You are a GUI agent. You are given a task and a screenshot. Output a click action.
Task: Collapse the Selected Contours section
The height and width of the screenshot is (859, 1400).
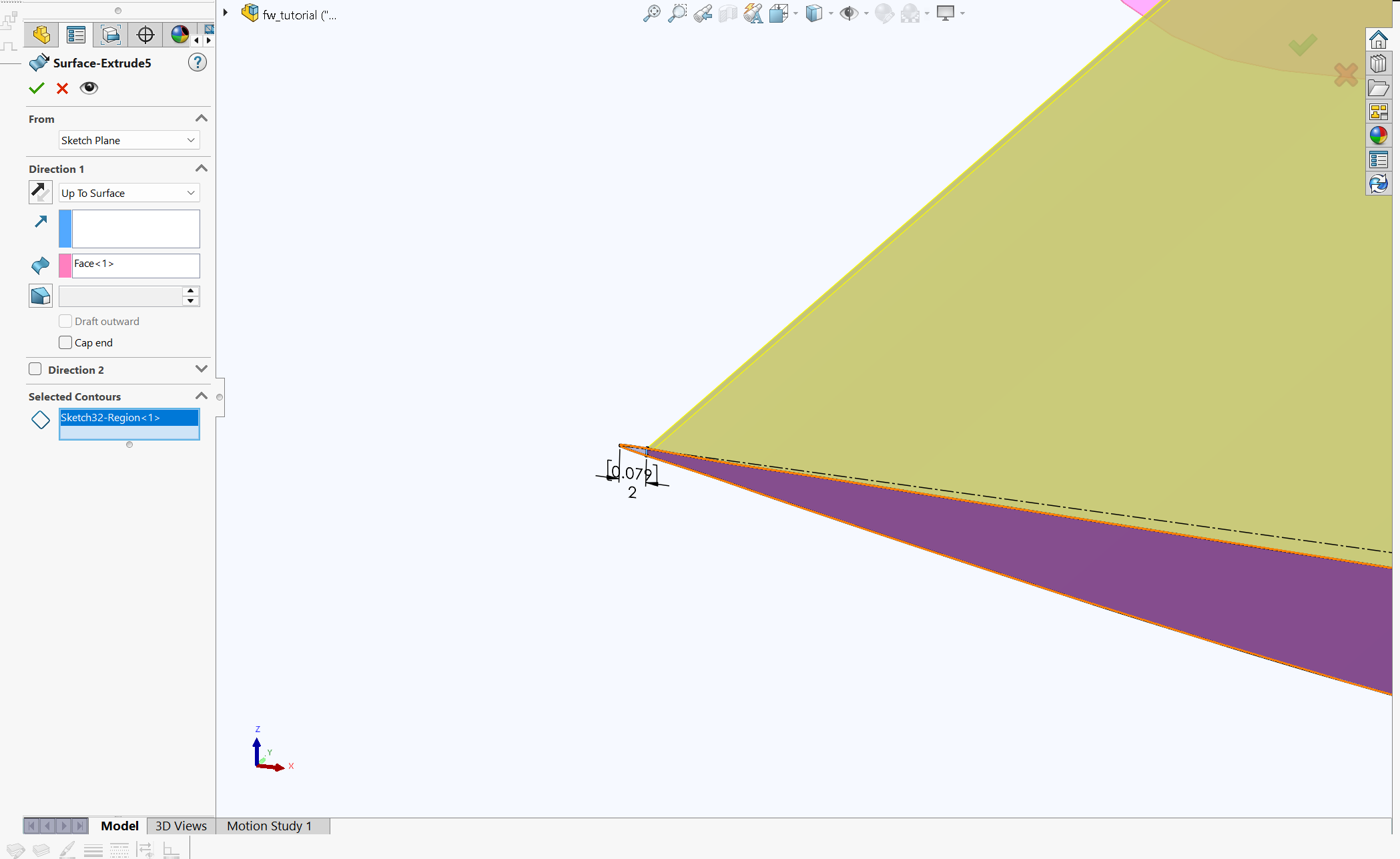coord(201,396)
